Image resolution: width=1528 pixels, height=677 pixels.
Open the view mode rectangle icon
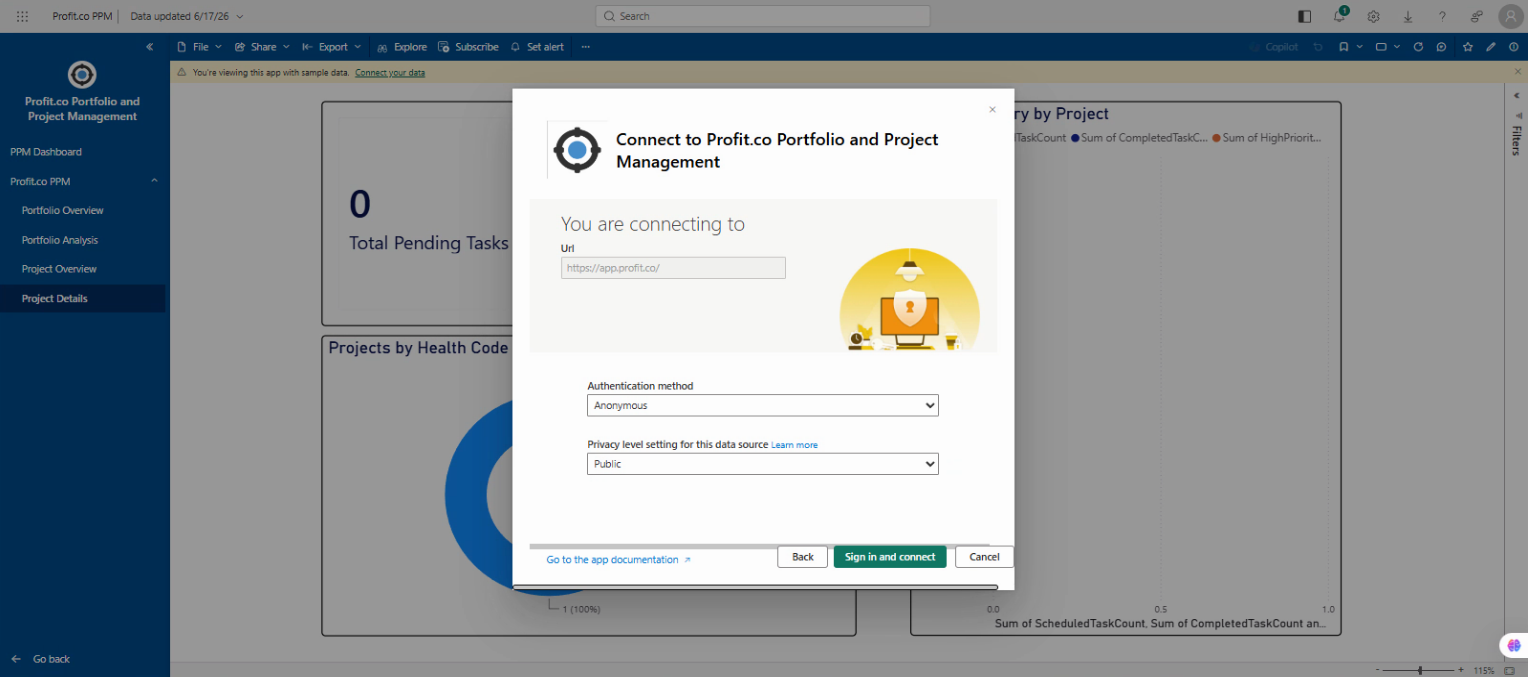pos(1381,47)
